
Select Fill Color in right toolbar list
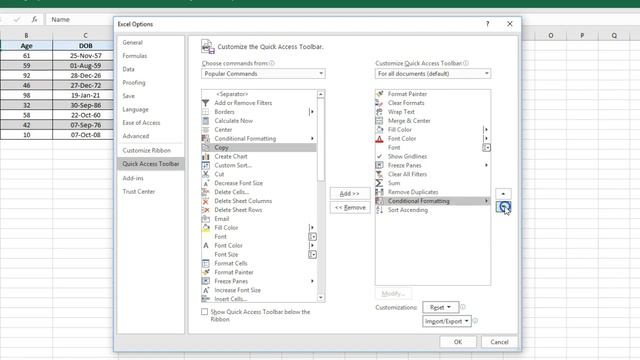tap(433, 130)
